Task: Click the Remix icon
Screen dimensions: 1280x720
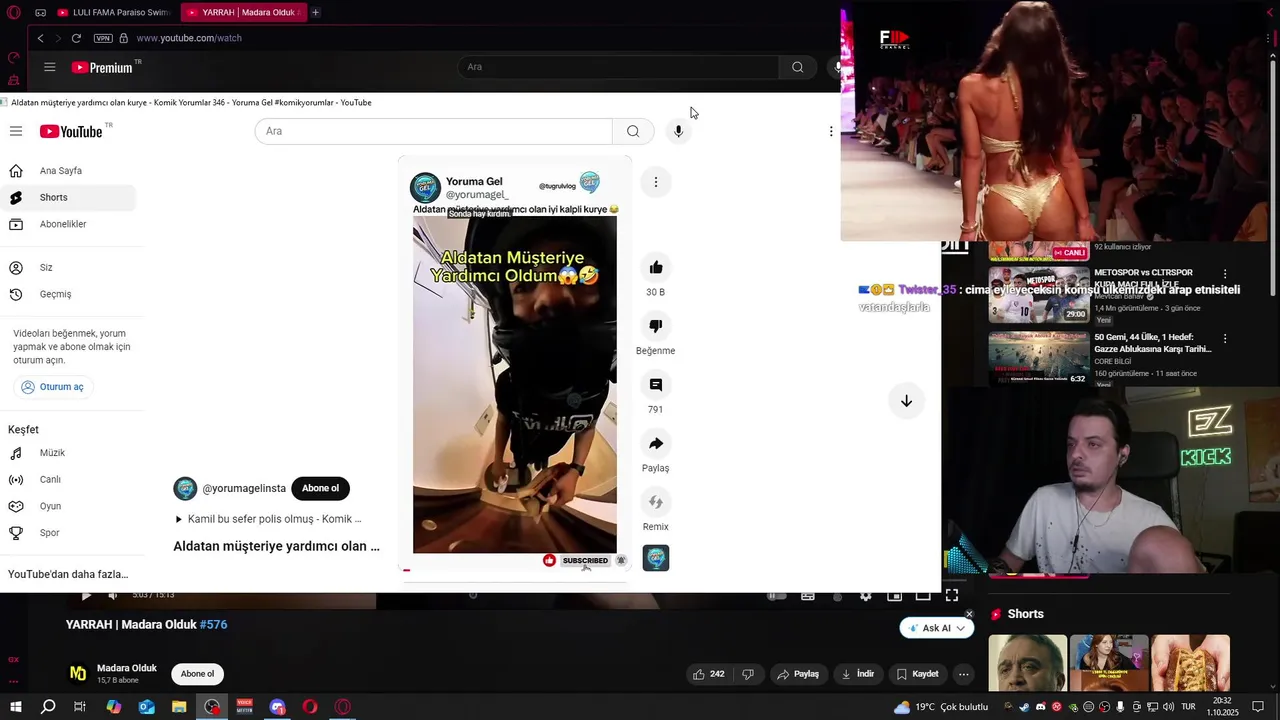Action: tap(656, 502)
